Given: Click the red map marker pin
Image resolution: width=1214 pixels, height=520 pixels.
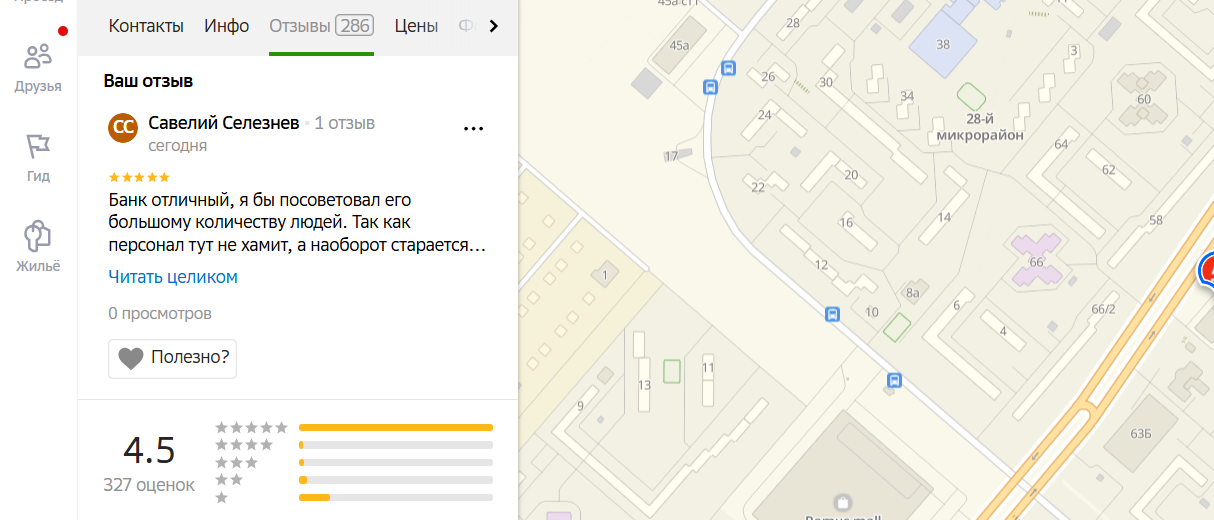Looking at the screenshot, I should pos(1207,270).
